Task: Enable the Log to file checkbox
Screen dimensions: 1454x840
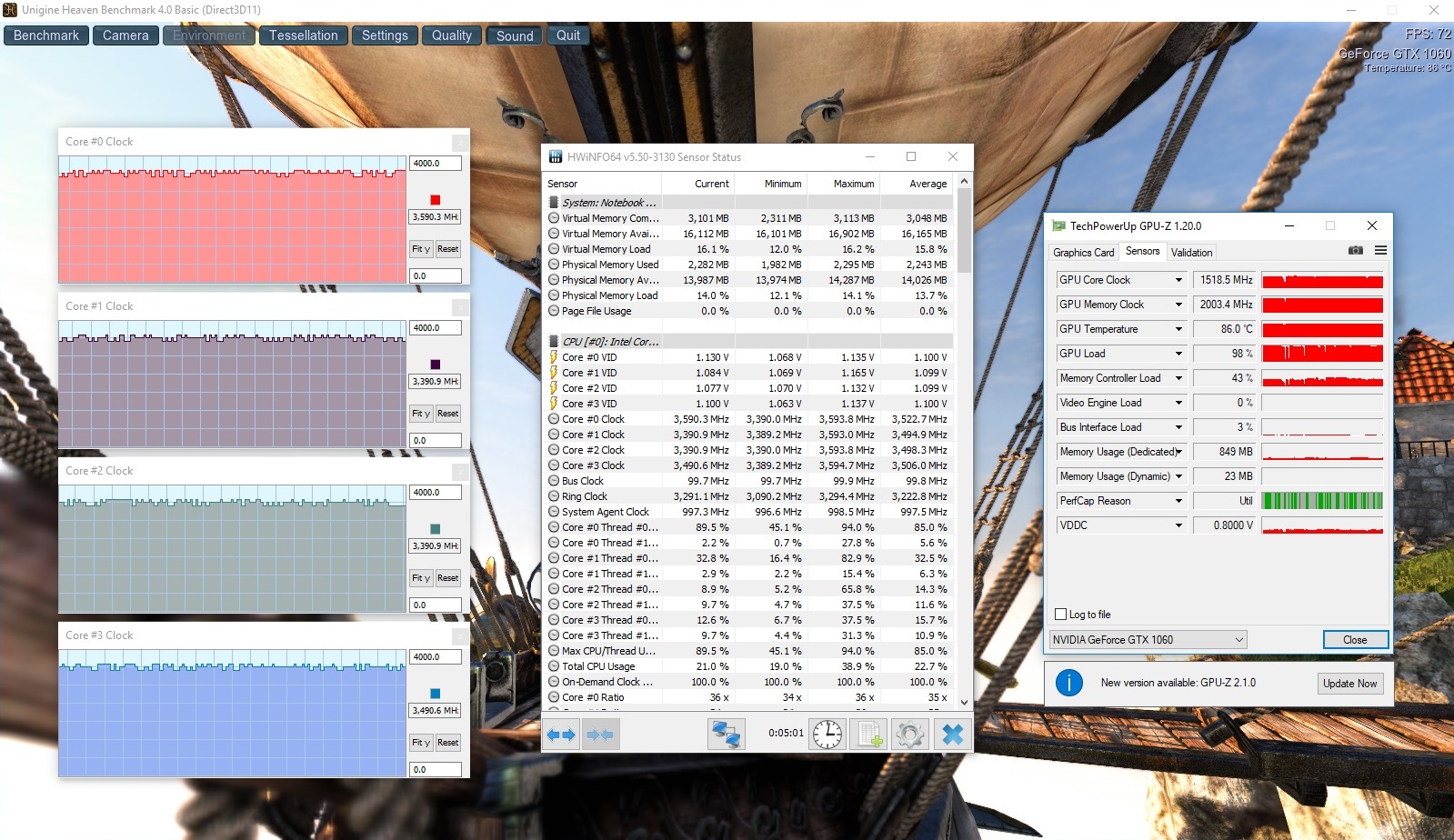Action: coord(1060,615)
